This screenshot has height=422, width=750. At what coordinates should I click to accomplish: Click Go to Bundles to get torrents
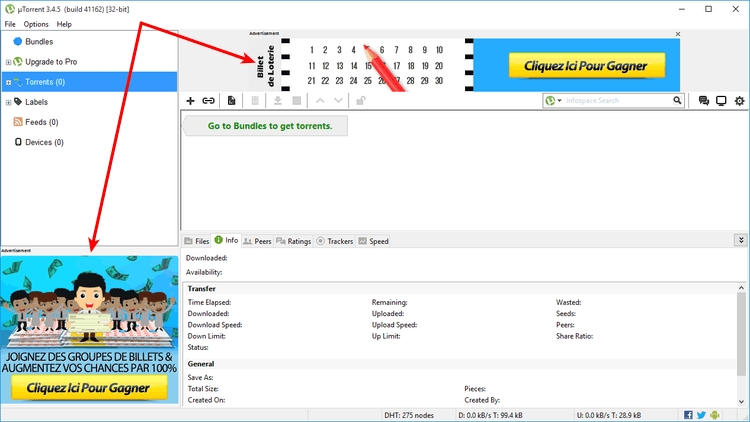point(270,126)
